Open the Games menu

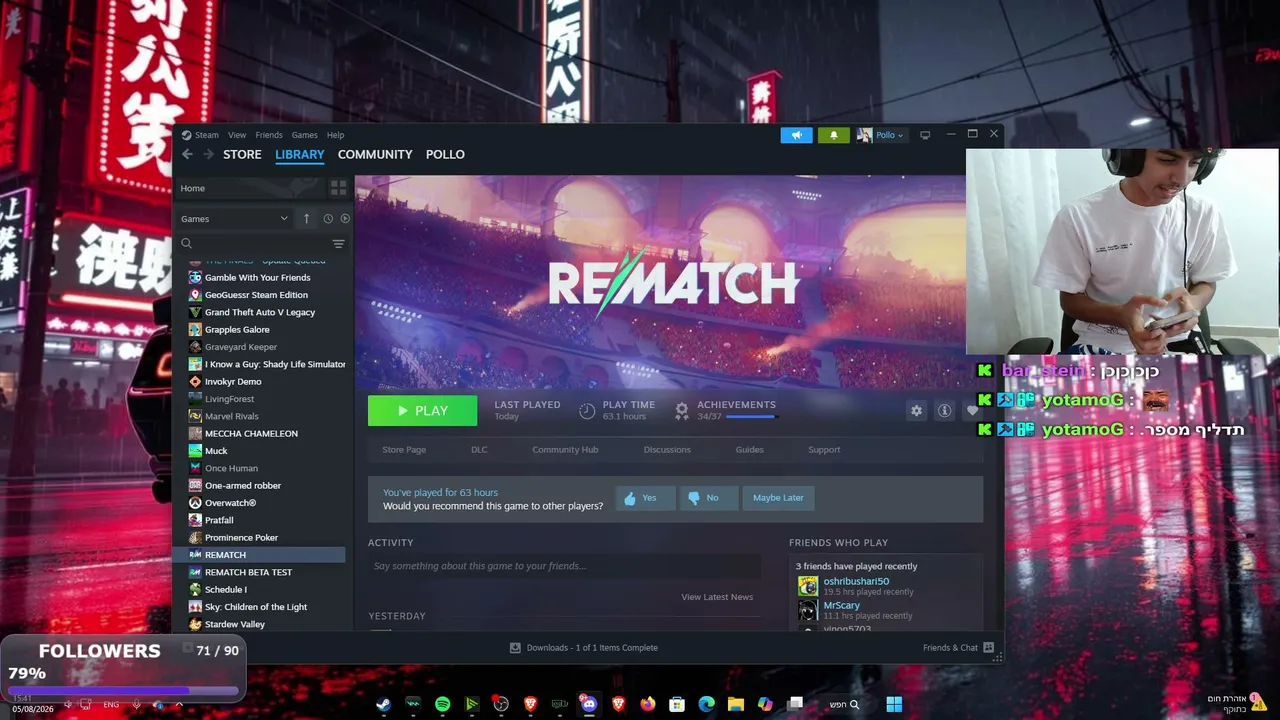(305, 135)
